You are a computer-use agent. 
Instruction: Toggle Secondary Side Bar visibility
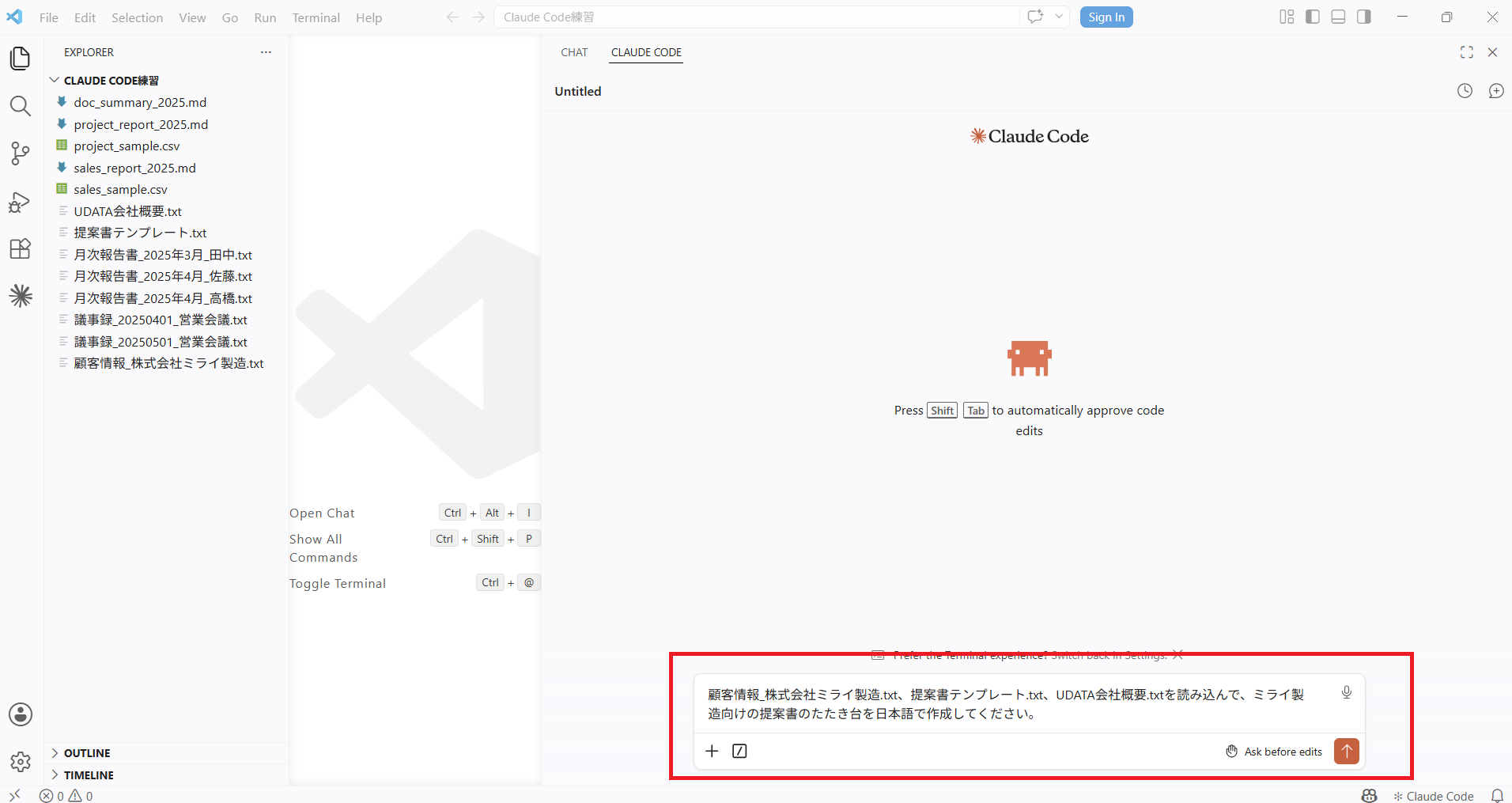pos(1364,17)
